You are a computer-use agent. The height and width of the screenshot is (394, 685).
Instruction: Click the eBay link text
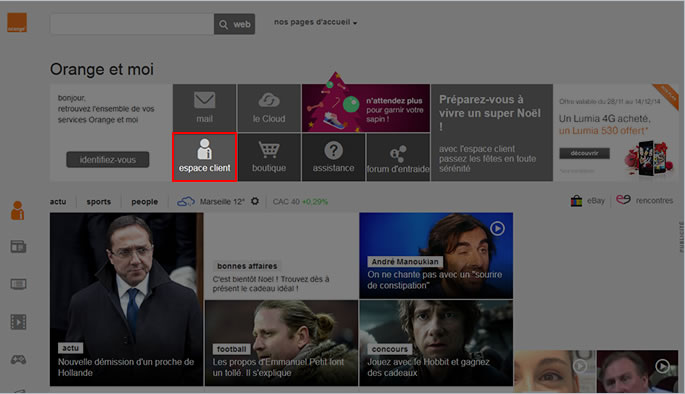(x=596, y=200)
